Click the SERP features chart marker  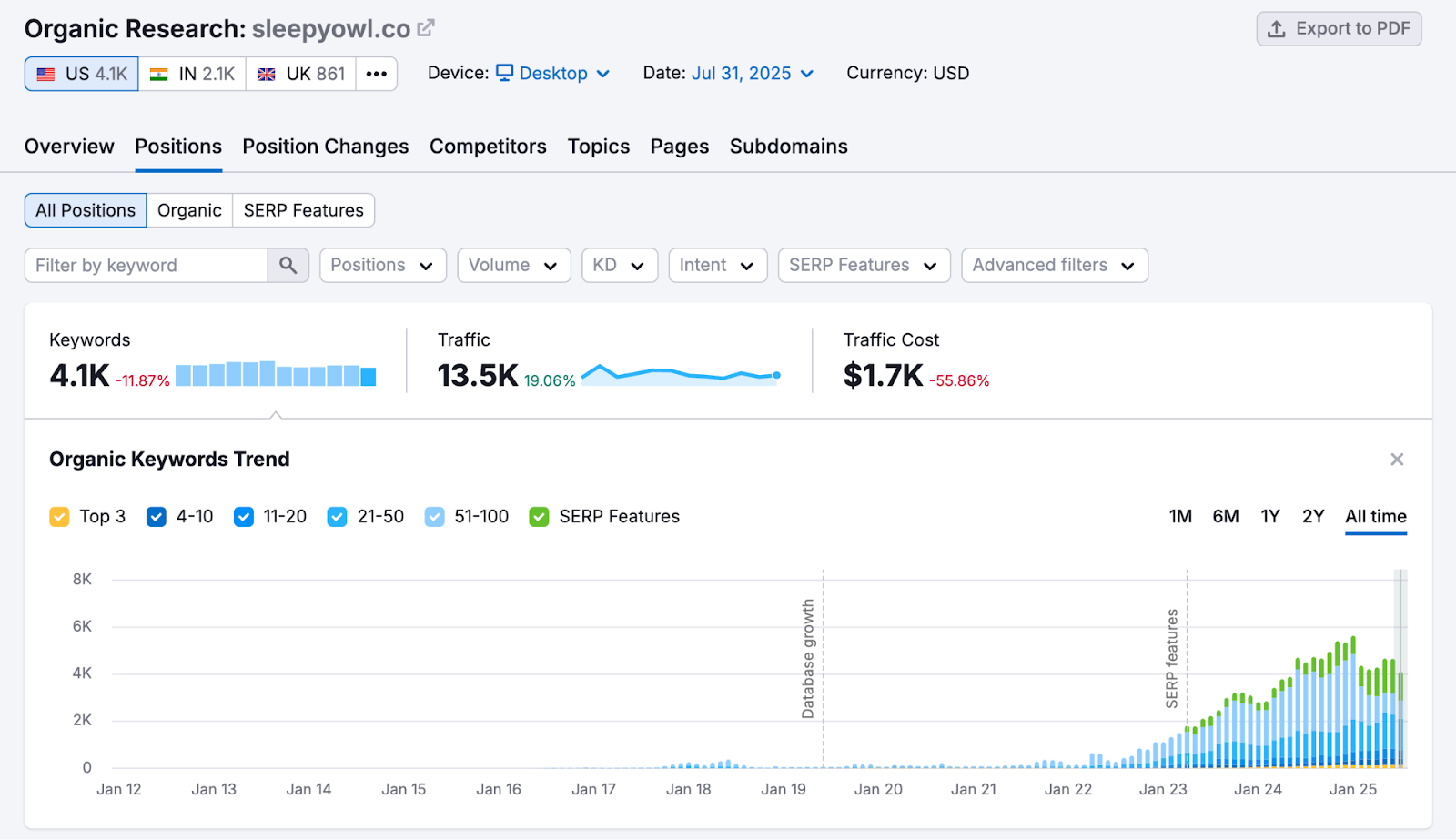coord(1172,658)
